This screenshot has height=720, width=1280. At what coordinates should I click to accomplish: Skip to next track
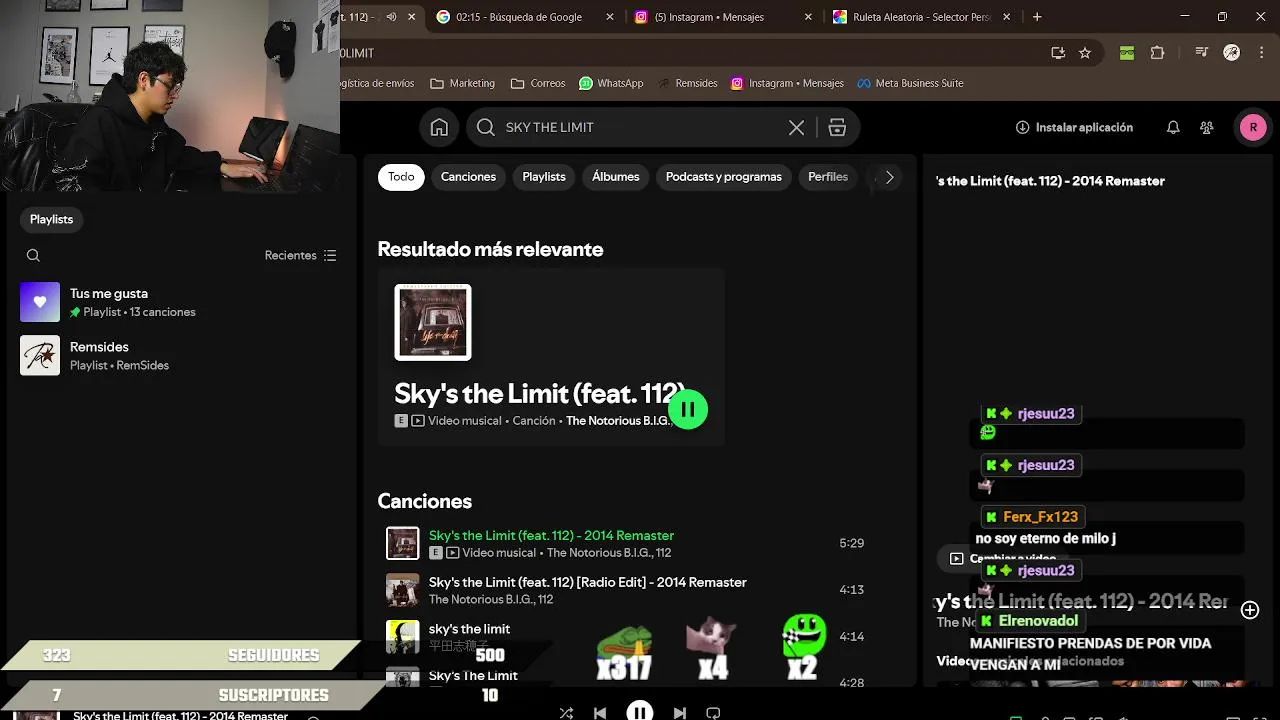(x=680, y=713)
